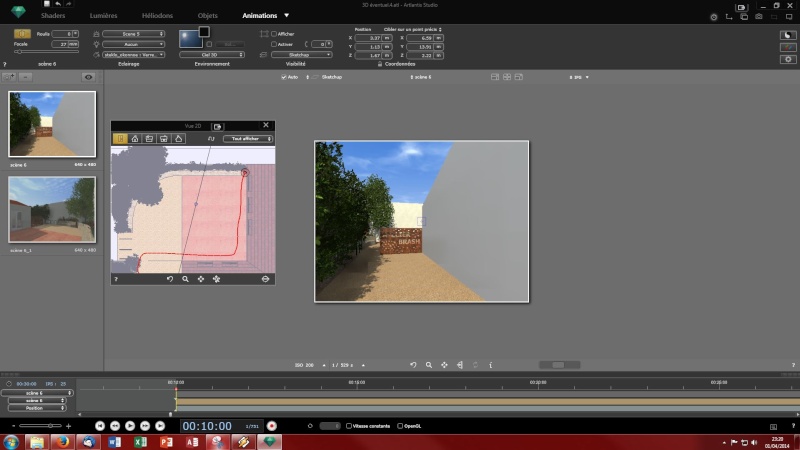Screen dimensions: 800x450
Task: Click the red record button
Action: tap(271, 426)
